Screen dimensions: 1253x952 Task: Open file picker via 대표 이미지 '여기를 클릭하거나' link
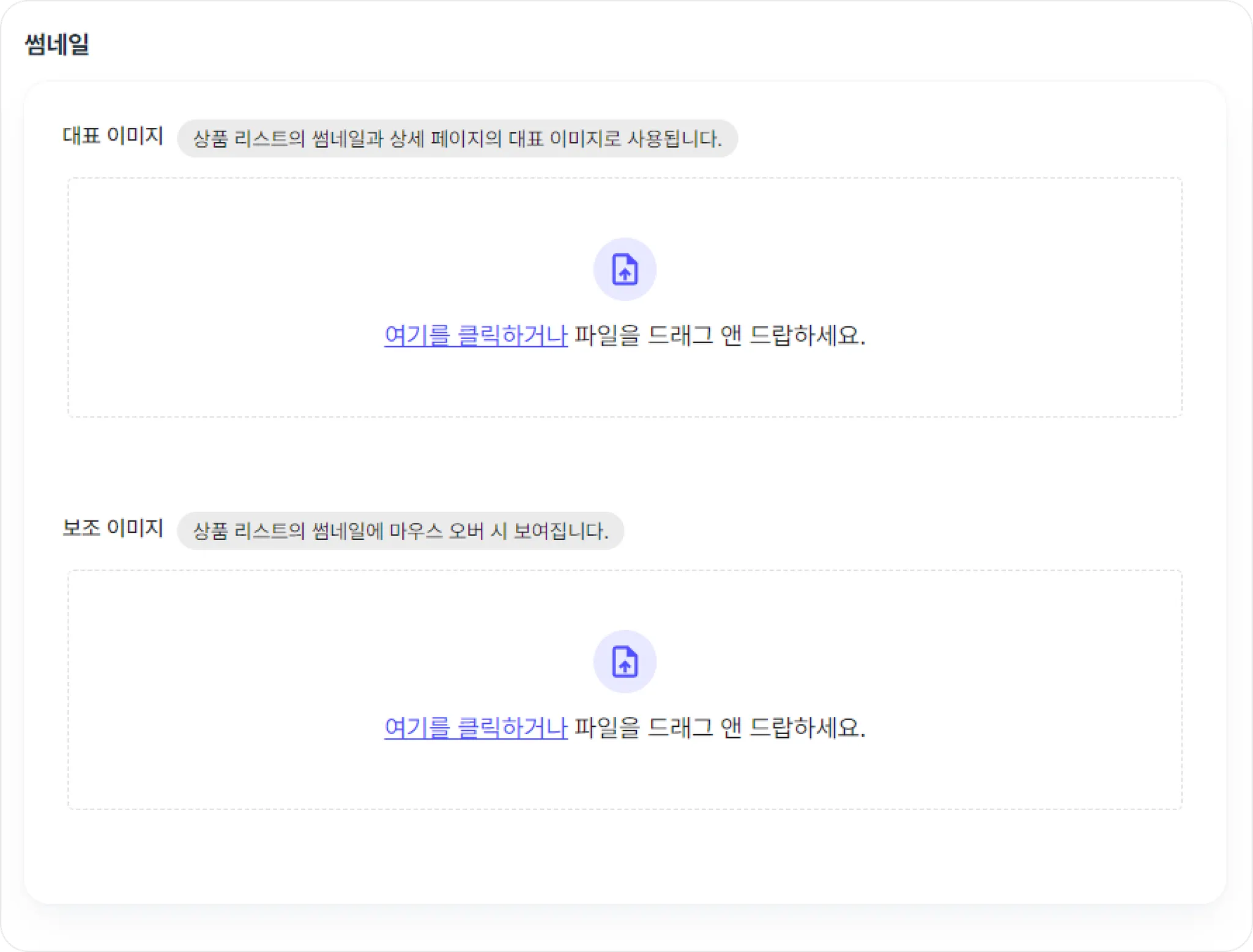[476, 335]
